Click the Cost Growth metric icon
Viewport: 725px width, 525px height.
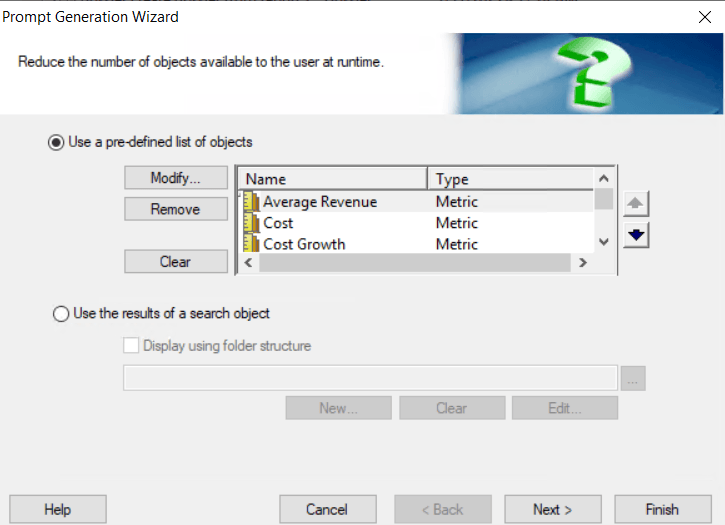(252, 243)
